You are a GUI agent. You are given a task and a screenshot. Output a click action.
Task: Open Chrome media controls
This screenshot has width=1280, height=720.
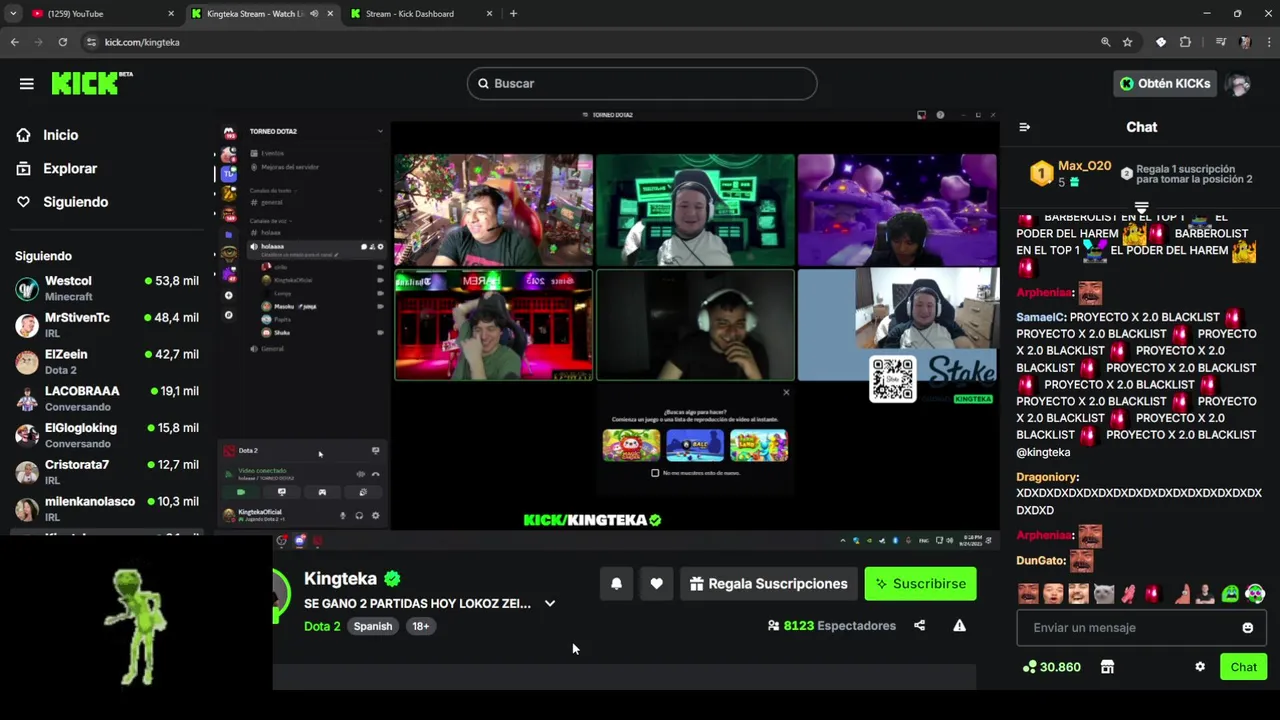pyautogui.click(x=1220, y=42)
